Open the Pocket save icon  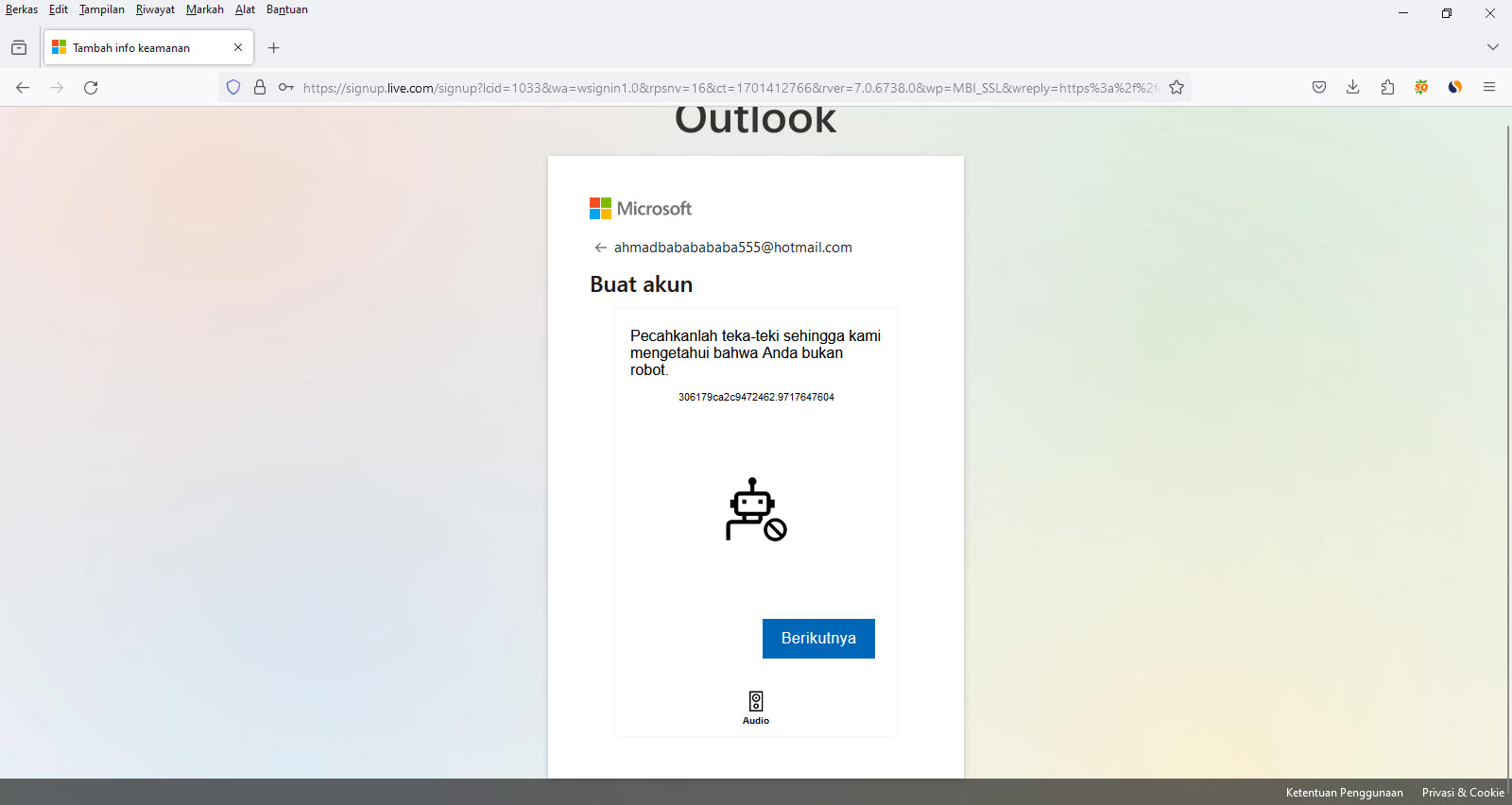coord(1319,88)
